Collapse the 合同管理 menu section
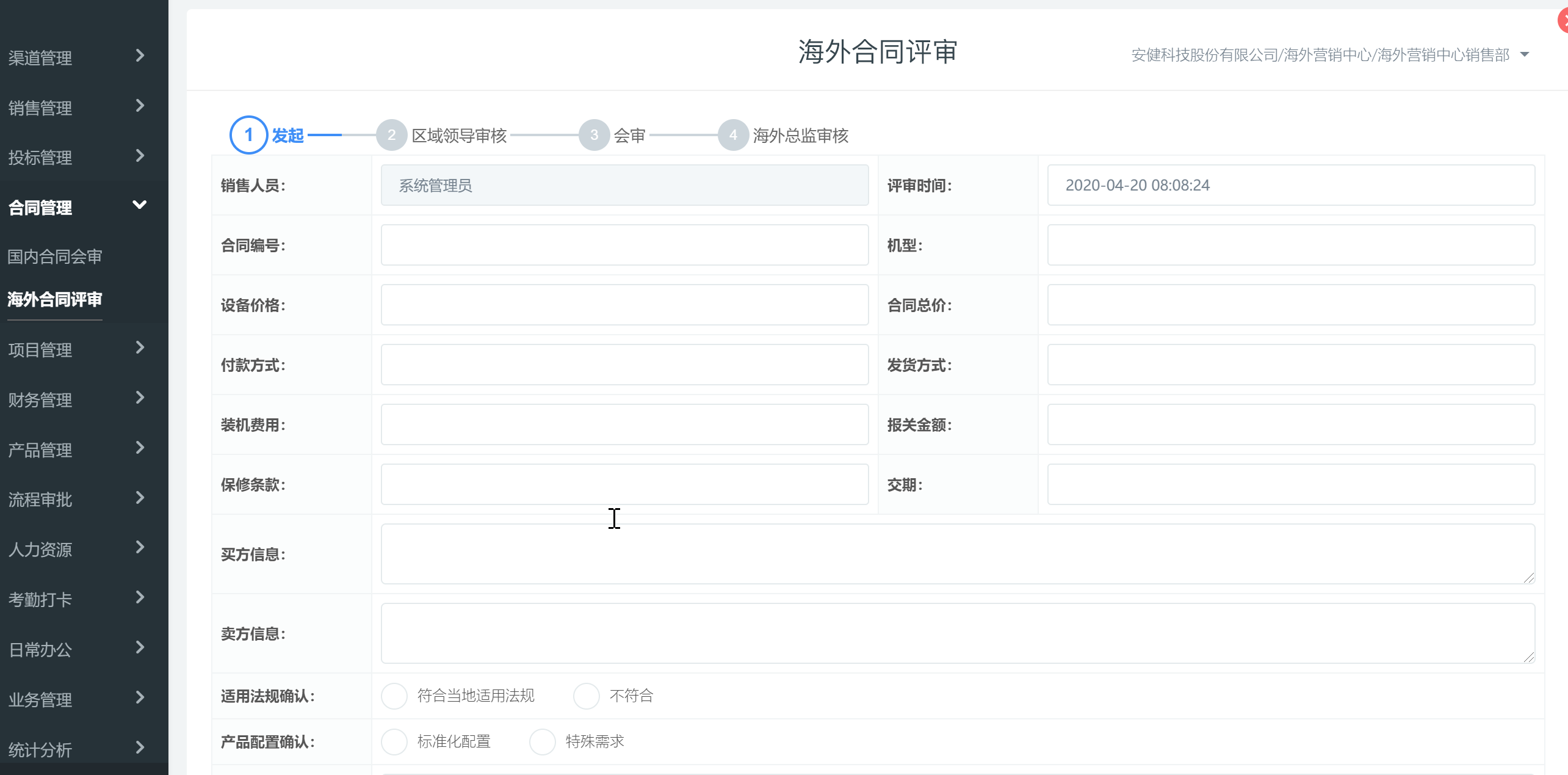Image resolution: width=1568 pixels, height=775 pixels. [140, 205]
